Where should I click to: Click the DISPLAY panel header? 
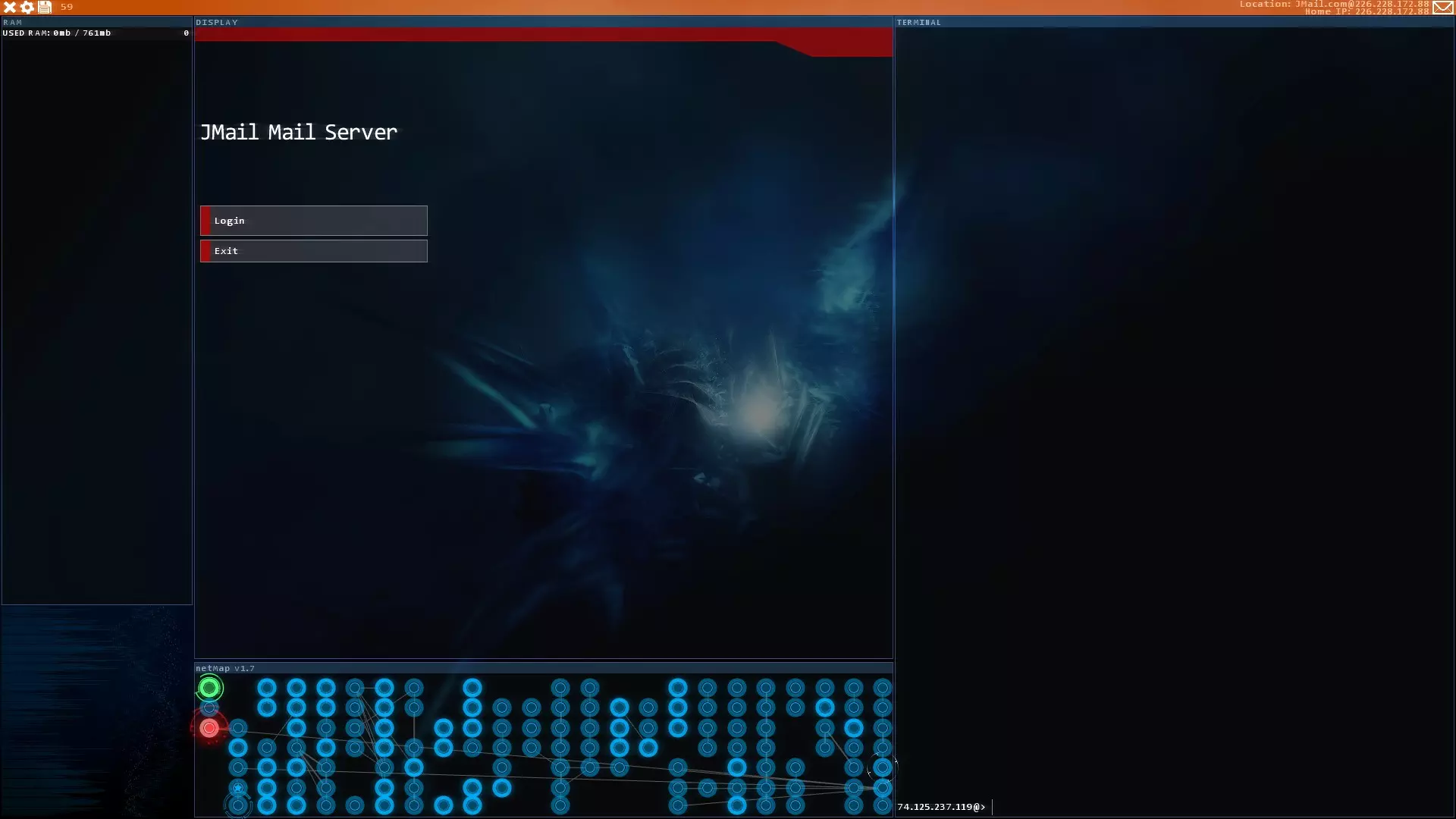coord(217,22)
